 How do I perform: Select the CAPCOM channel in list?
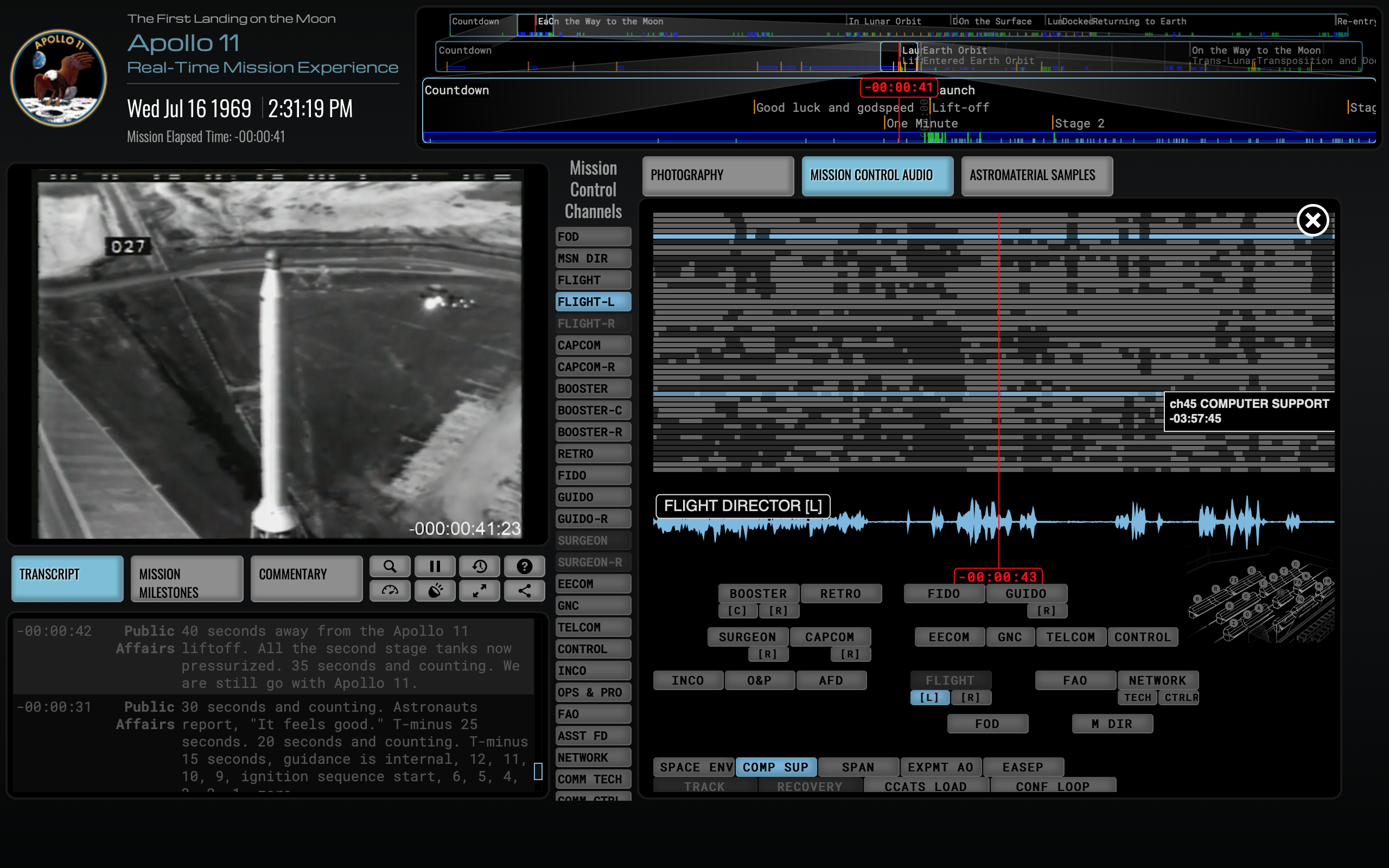coord(593,345)
